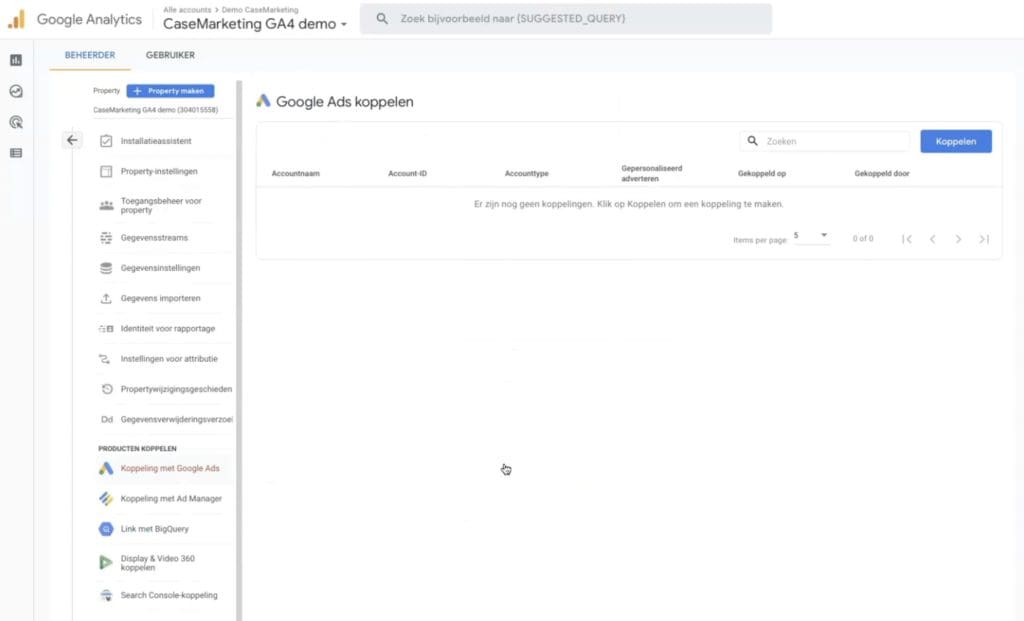Click the Property maken button
Viewport: 1024px width, 621px height.
(x=170, y=91)
